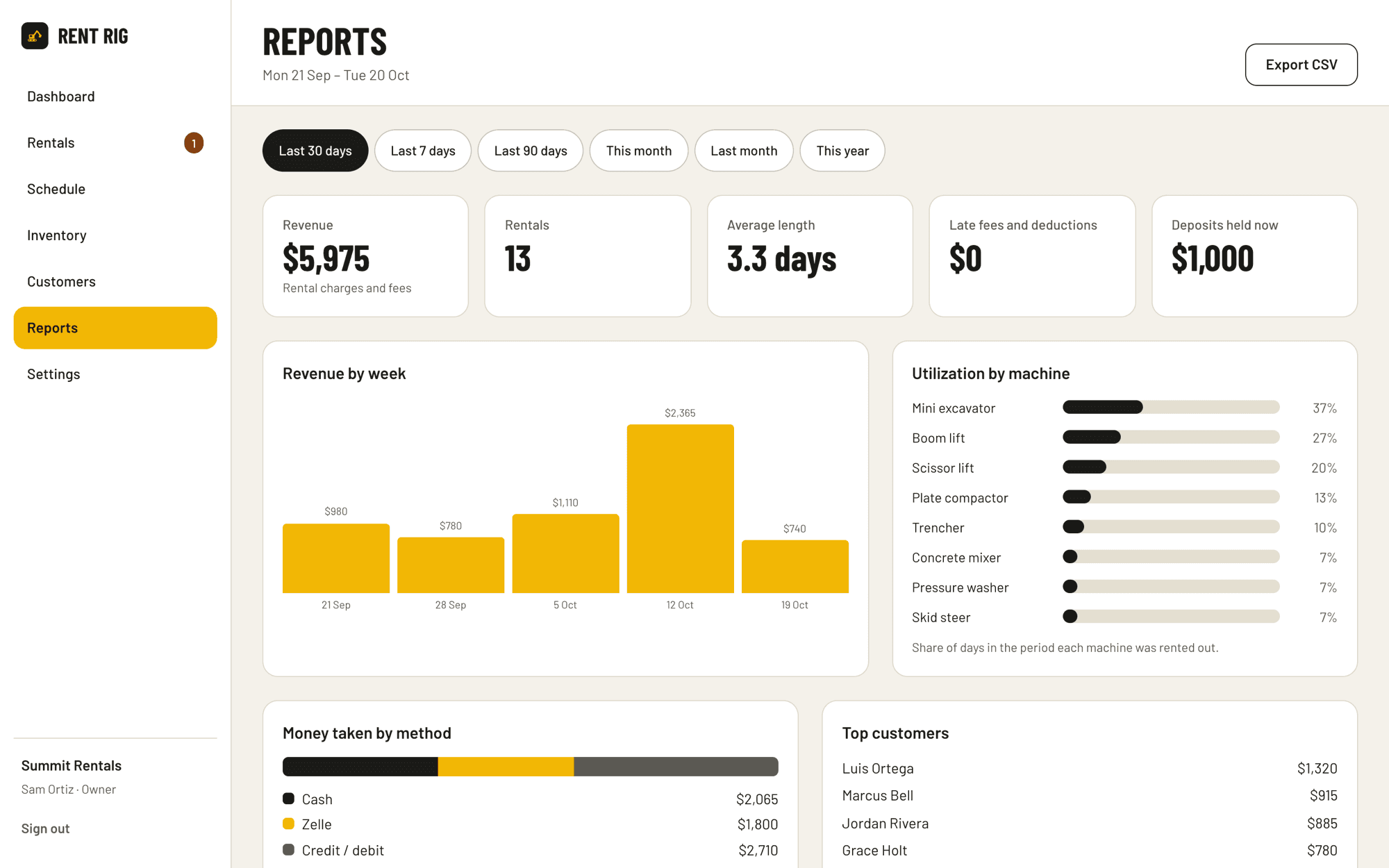Click the 12 Oct revenue bar
1389x868 pixels.
pos(680,508)
